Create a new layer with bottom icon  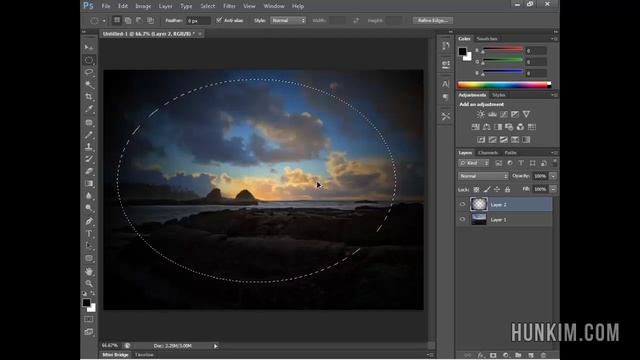531,355
